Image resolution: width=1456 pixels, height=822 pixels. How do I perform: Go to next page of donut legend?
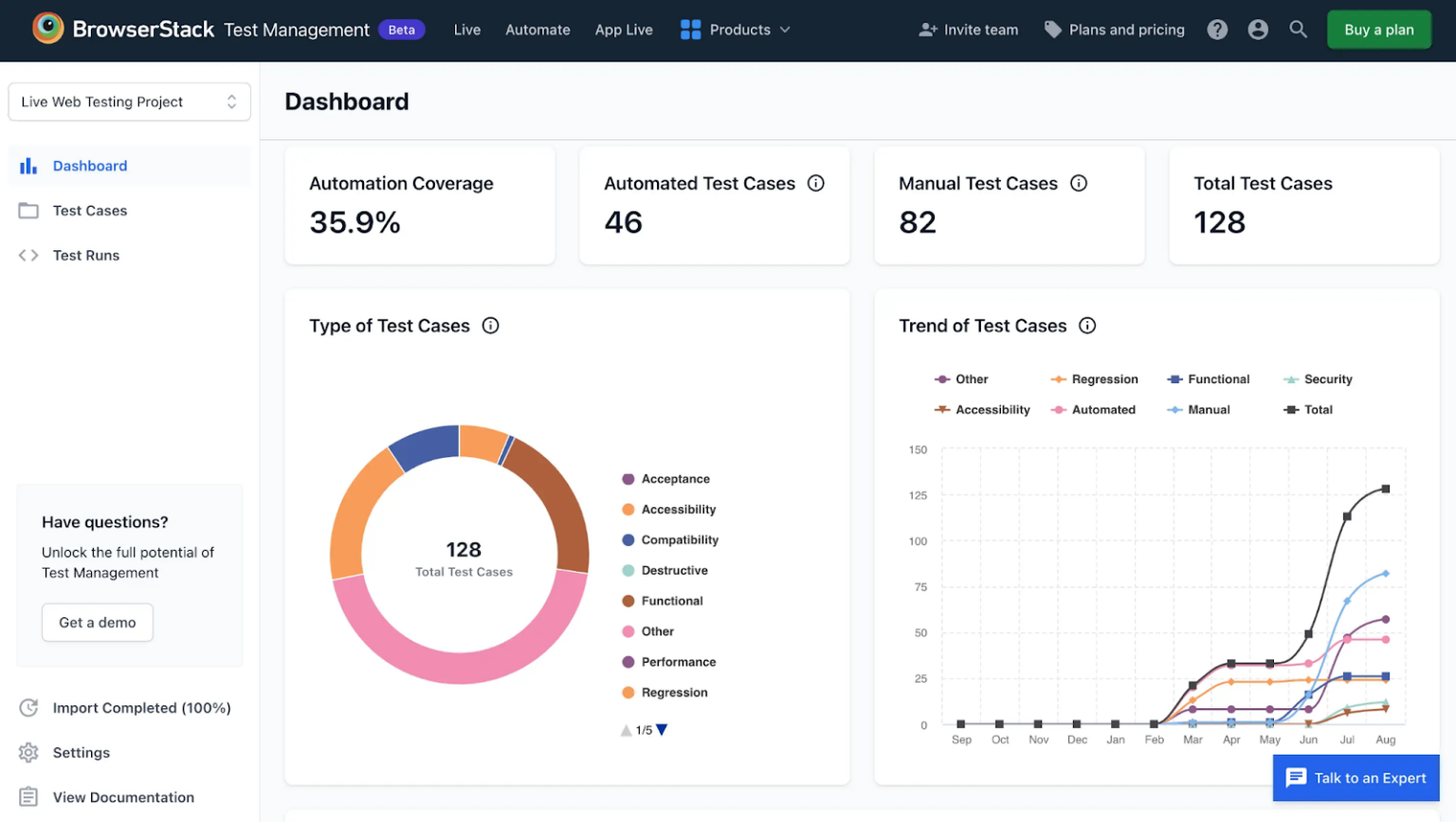(x=663, y=730)
